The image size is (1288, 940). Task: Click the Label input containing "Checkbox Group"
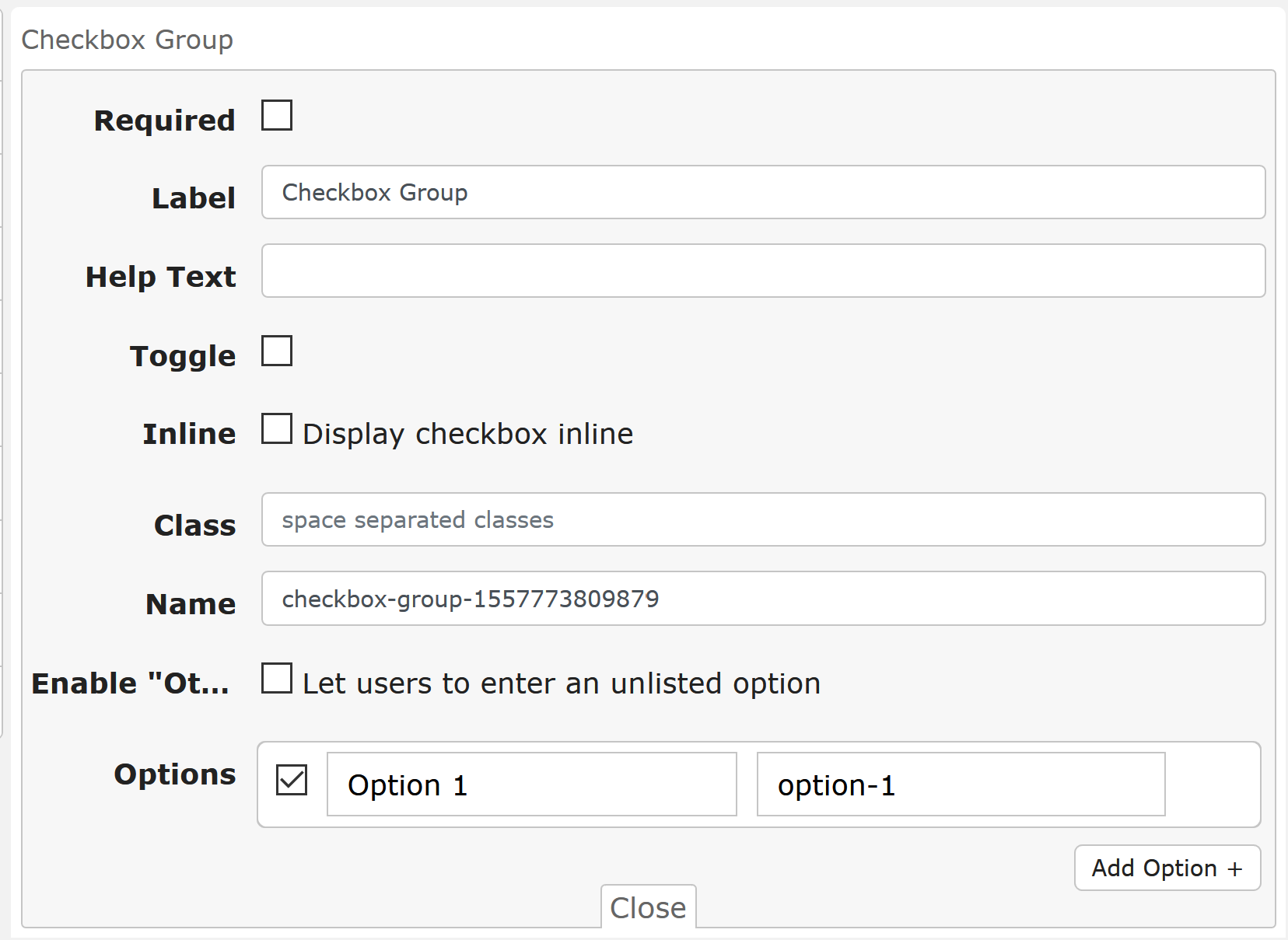tap(763, 192)
